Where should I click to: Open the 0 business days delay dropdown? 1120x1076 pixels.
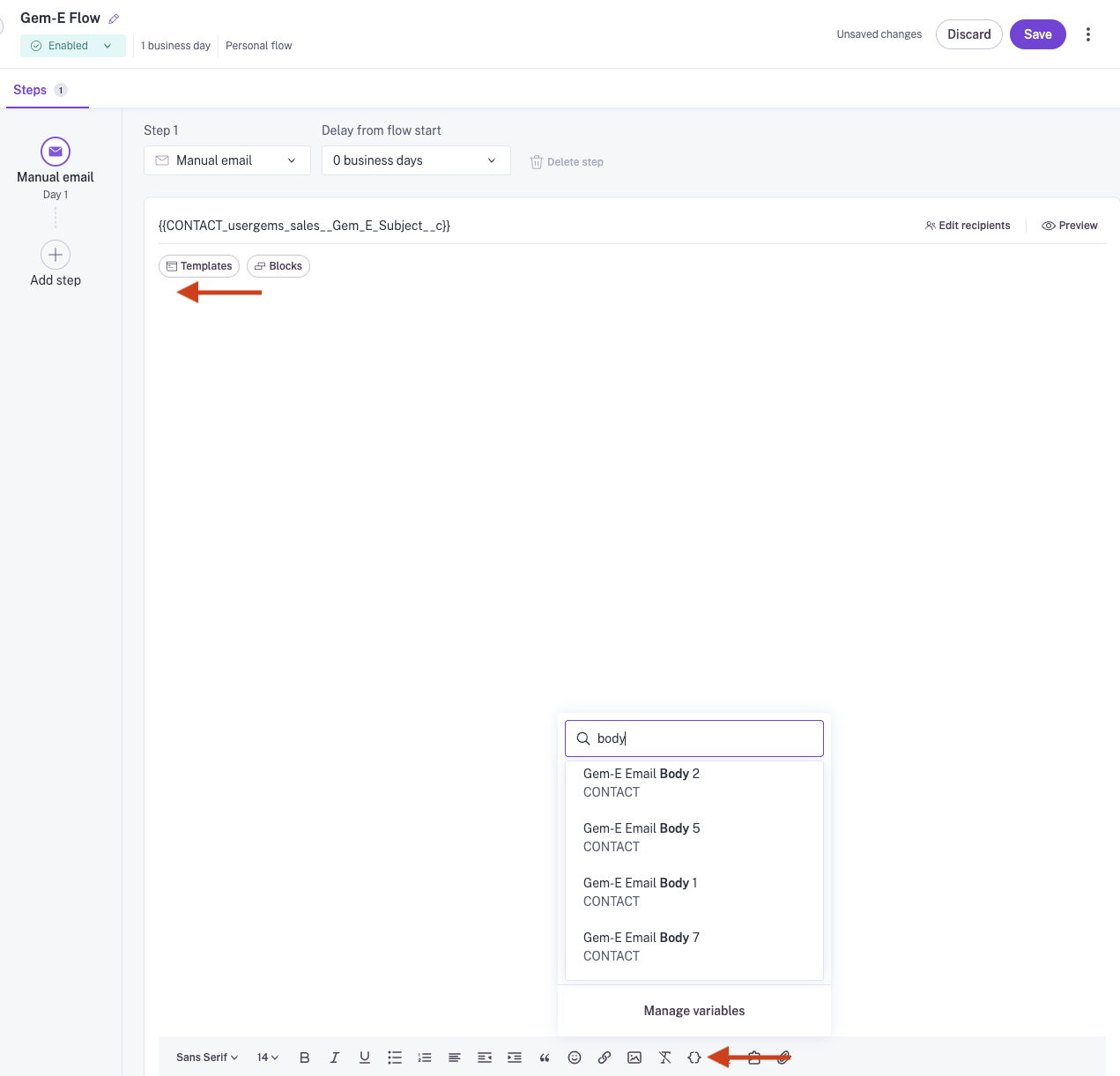click(416, 160)
